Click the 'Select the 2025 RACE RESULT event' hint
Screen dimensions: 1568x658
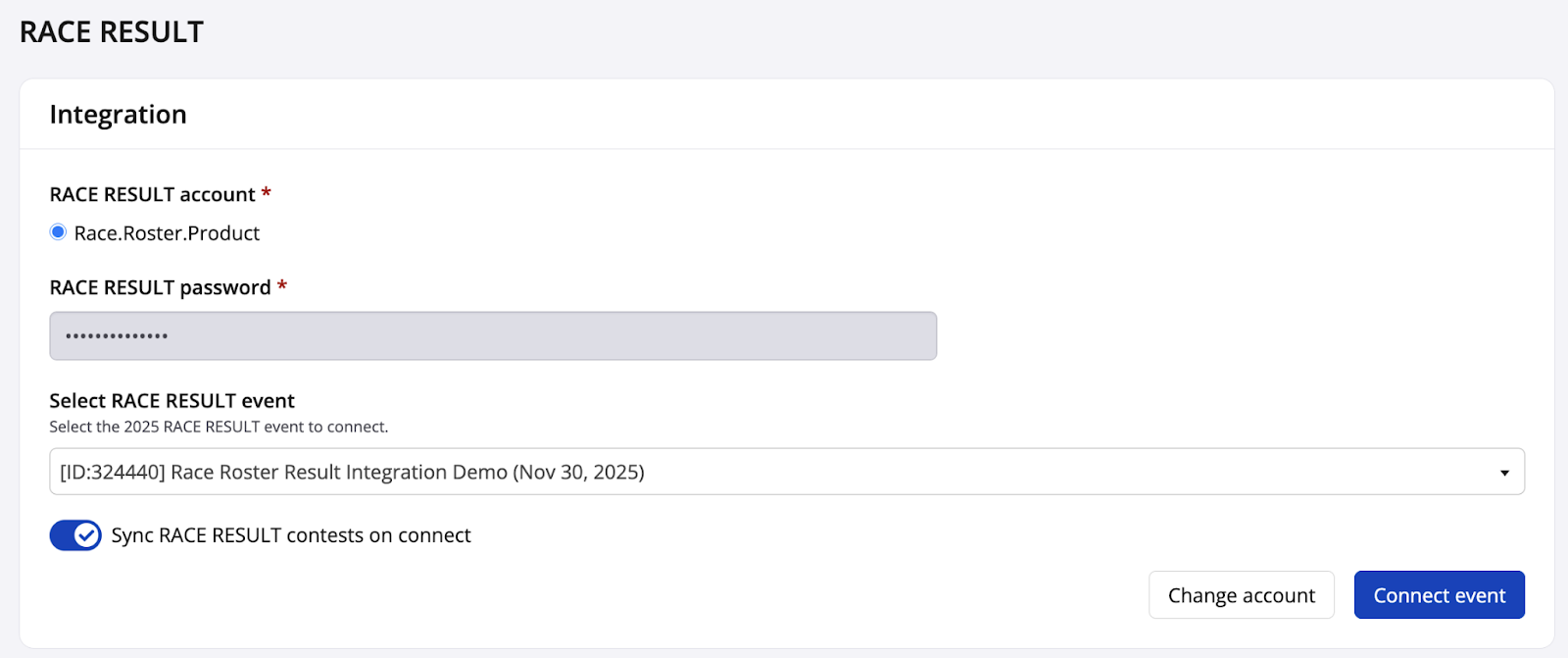[219, 427]
